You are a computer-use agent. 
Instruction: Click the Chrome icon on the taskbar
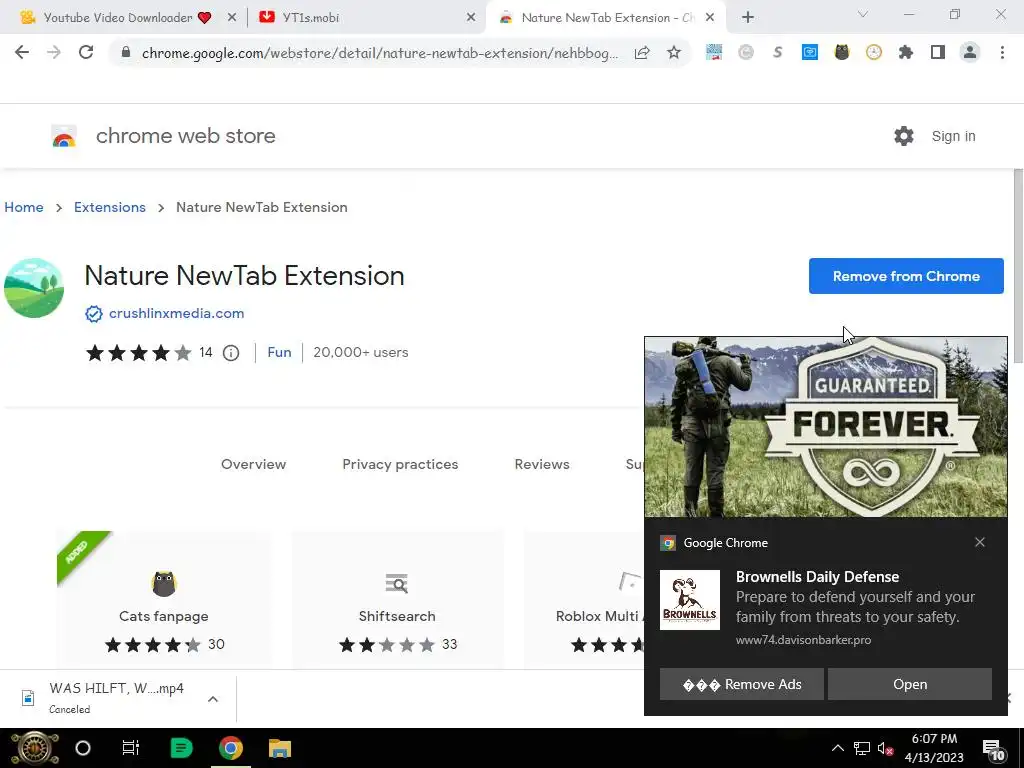(x=231, y=748)
